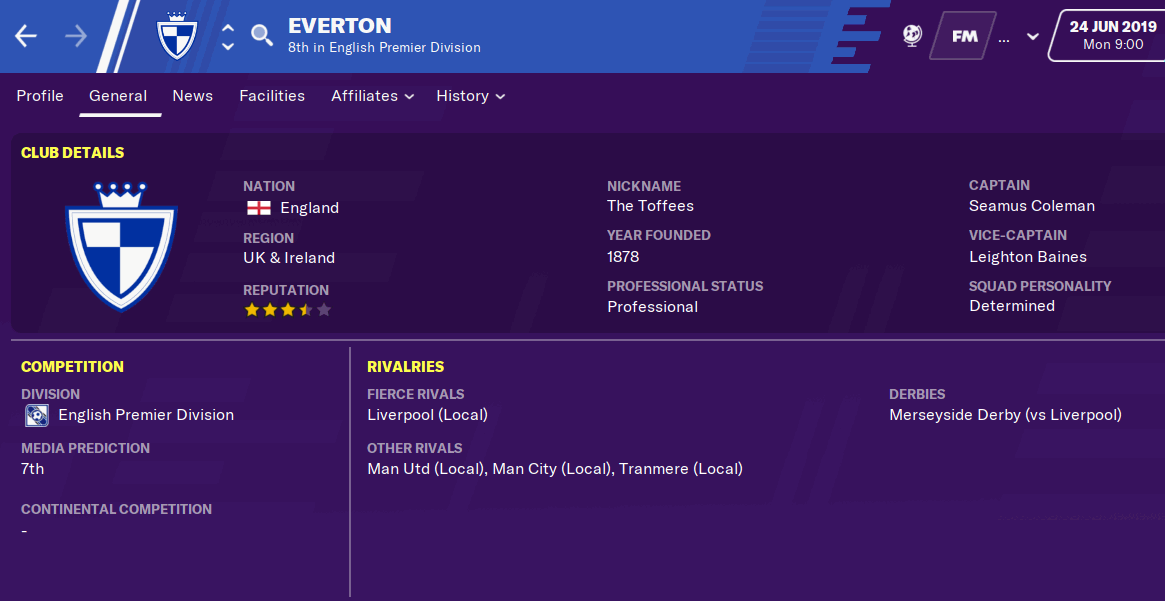Select the Facilities tab

pyautogui.click(x=272, y=96)
